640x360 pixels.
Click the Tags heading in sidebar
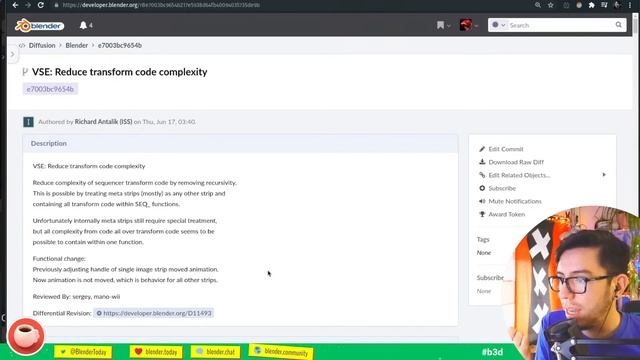click(x=483, y=240)
